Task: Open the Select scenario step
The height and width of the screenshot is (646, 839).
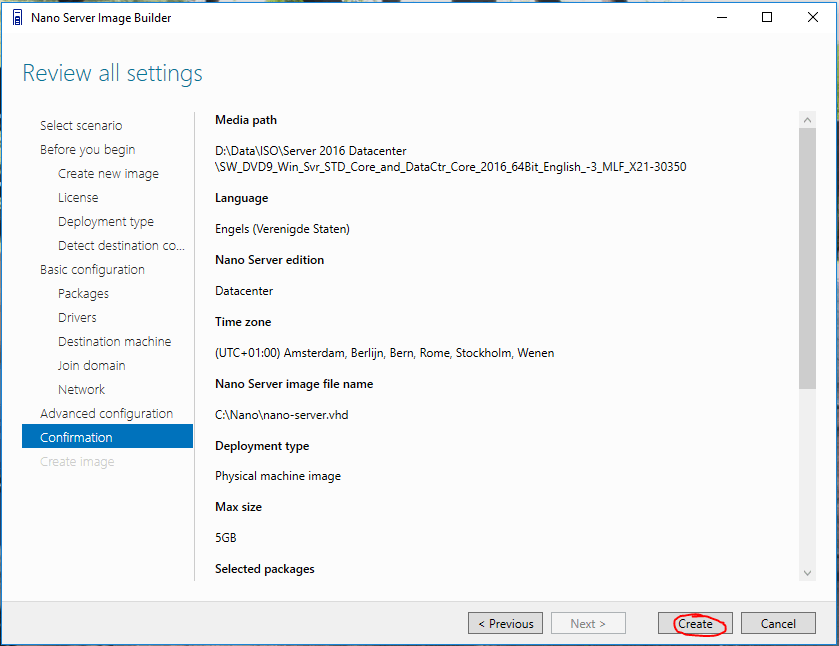Action: click(x=81, y=126)
